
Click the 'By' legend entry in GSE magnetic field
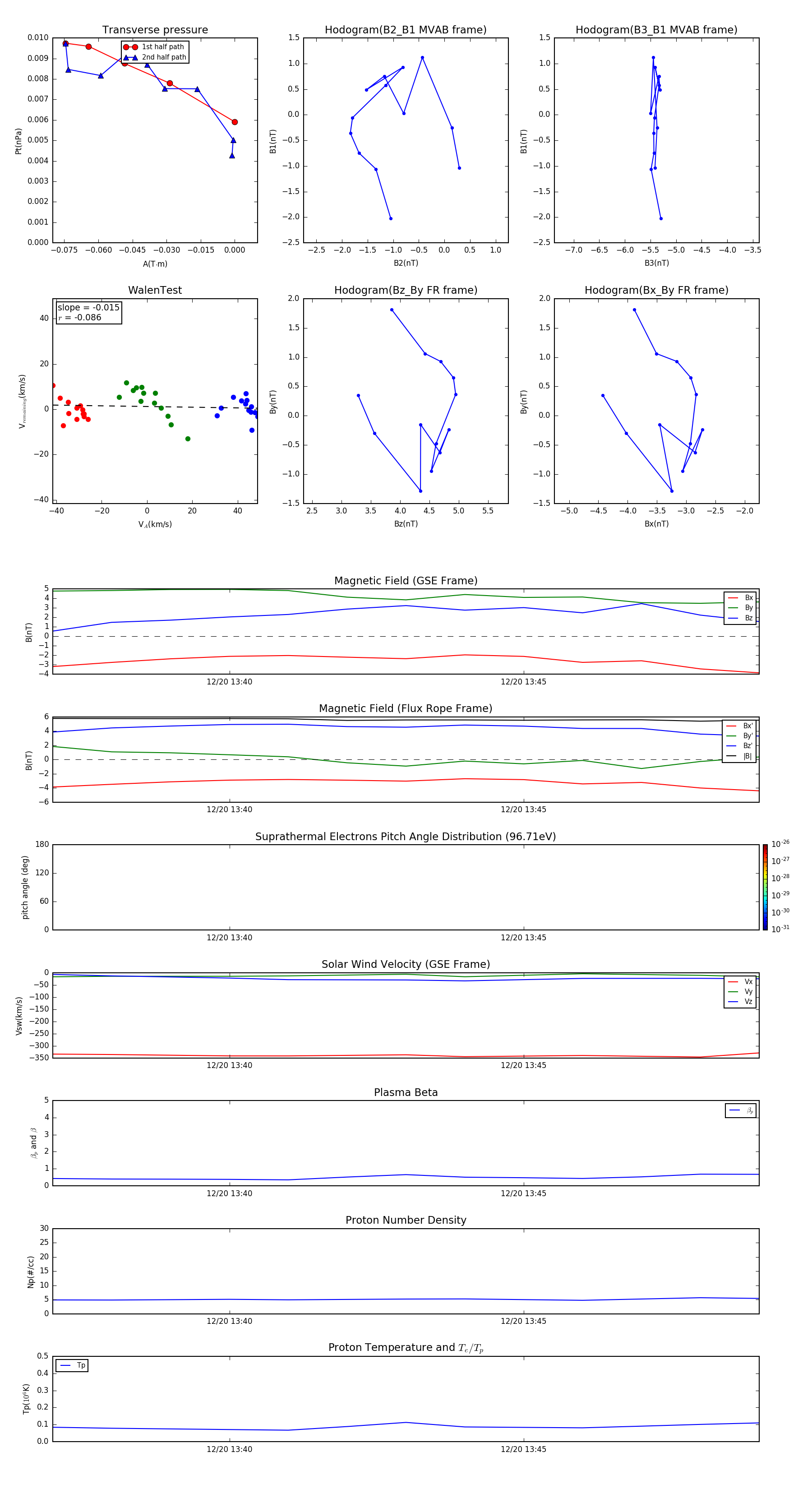point(740,607)
